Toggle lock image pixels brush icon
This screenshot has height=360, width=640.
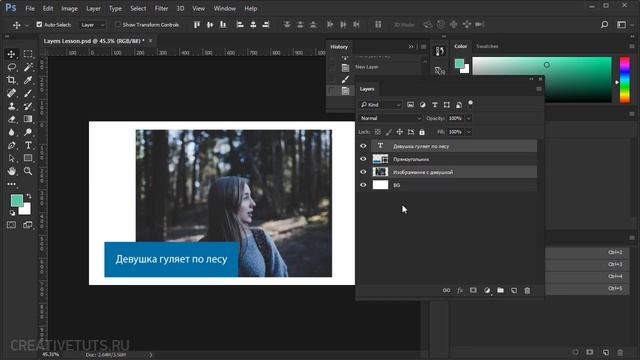(389, 132)
